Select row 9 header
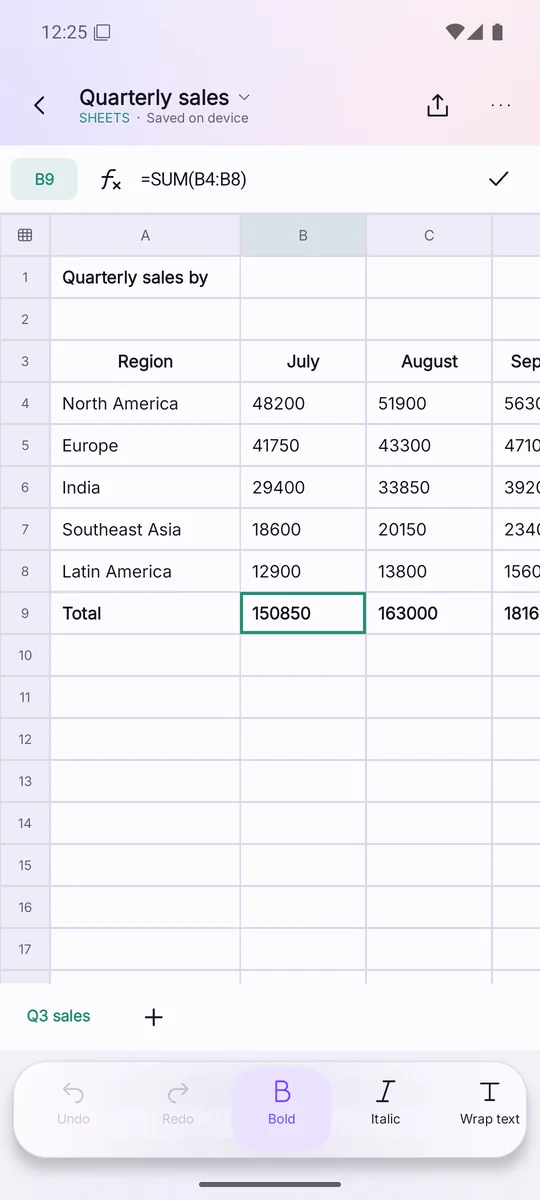The height and width of the screenshot is (1200, 540). [x=25, y=613]
